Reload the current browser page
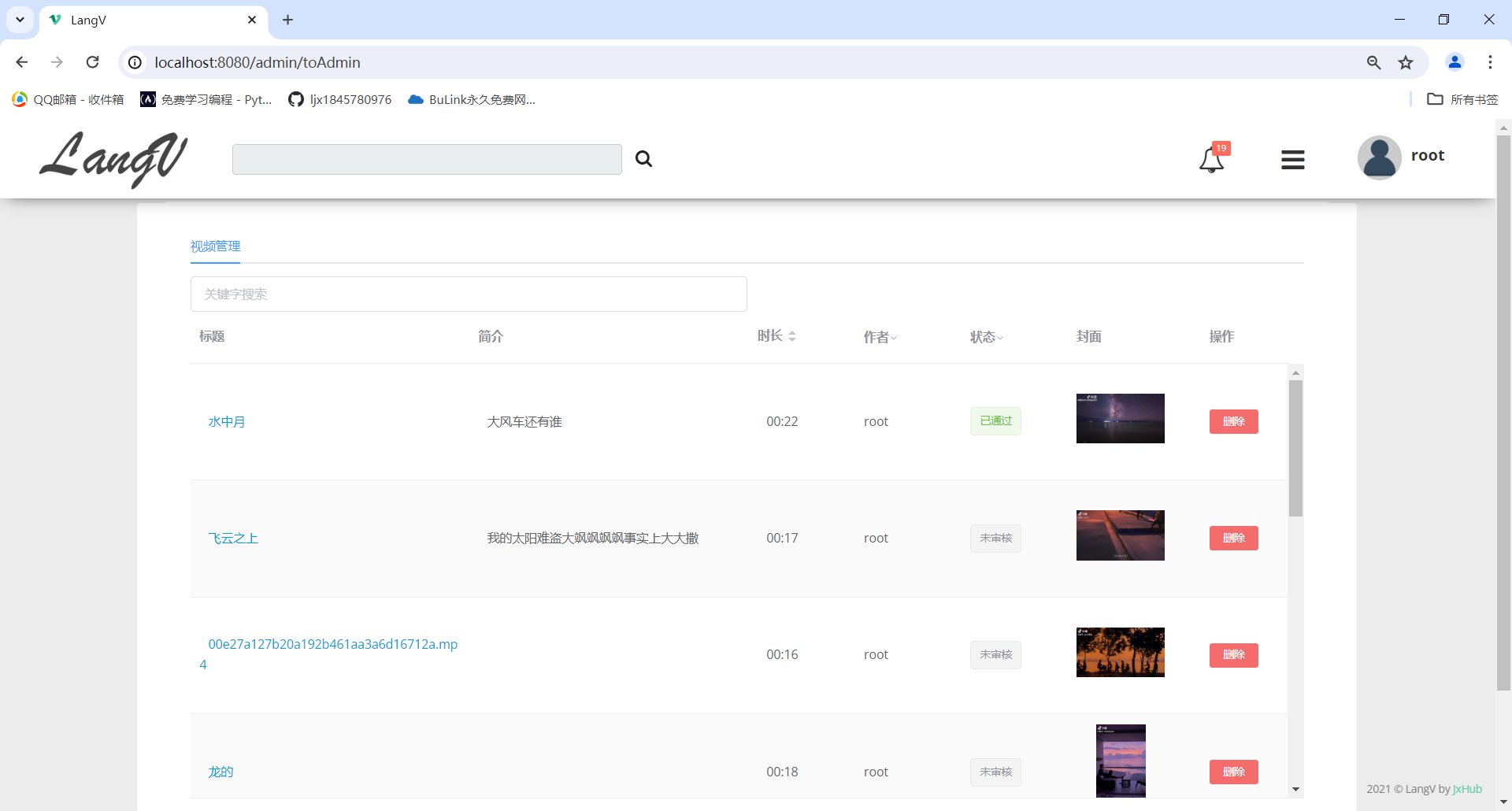This screenshot has width=1512, height=811. [92, 62]
